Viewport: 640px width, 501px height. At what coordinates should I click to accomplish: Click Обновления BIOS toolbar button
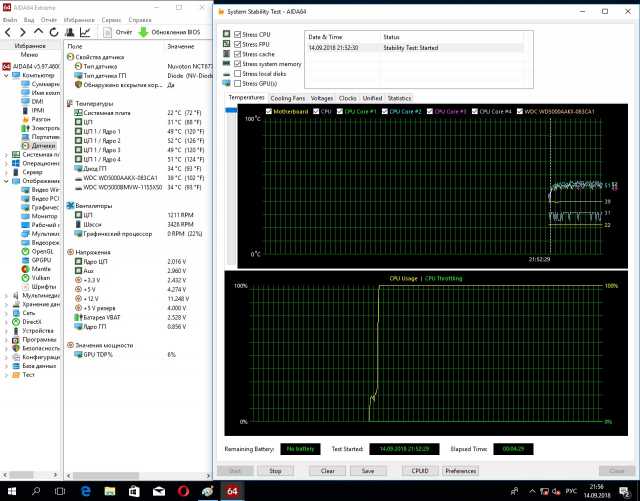[x=170, y=32]
